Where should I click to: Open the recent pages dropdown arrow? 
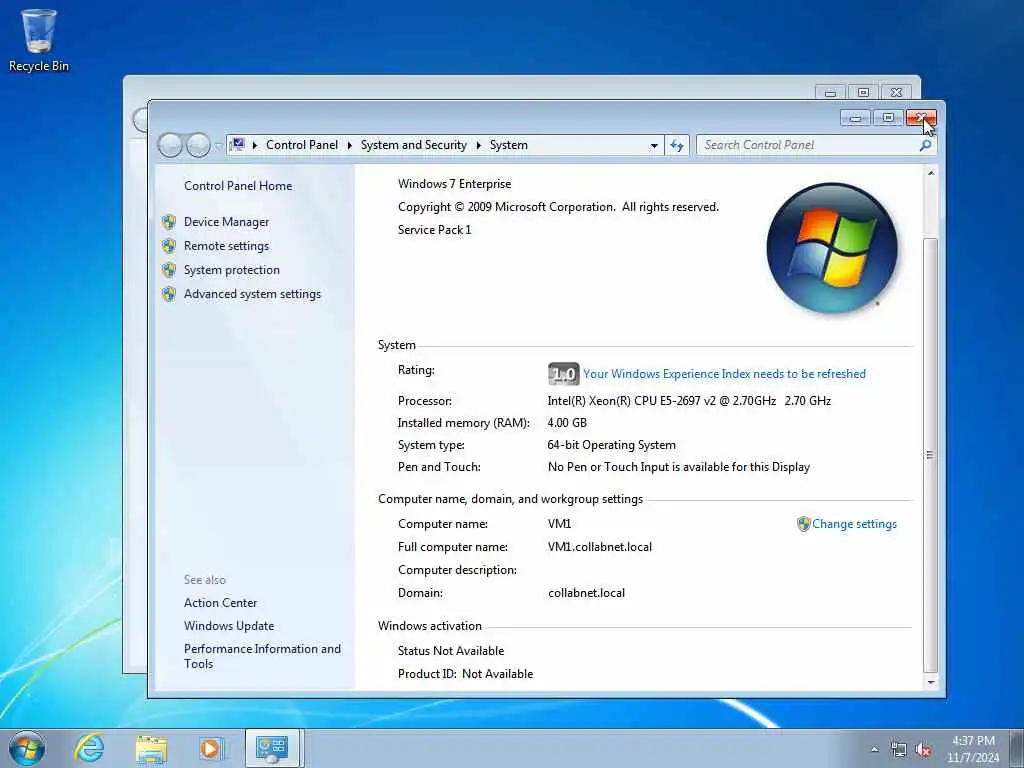218,146
